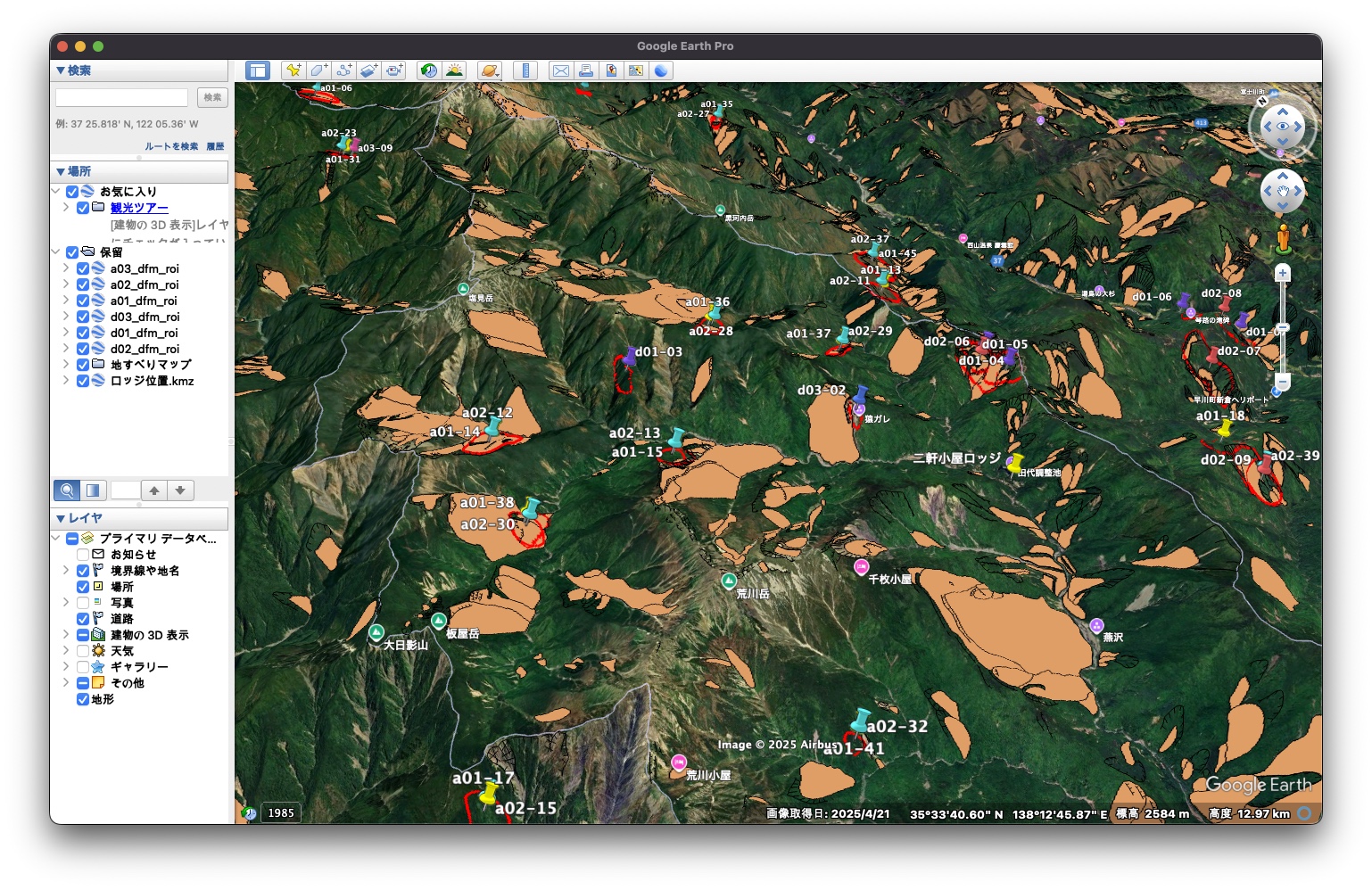Click the search input field
The width and height of the screenshot is (1372, 890).
pos(121,97)
